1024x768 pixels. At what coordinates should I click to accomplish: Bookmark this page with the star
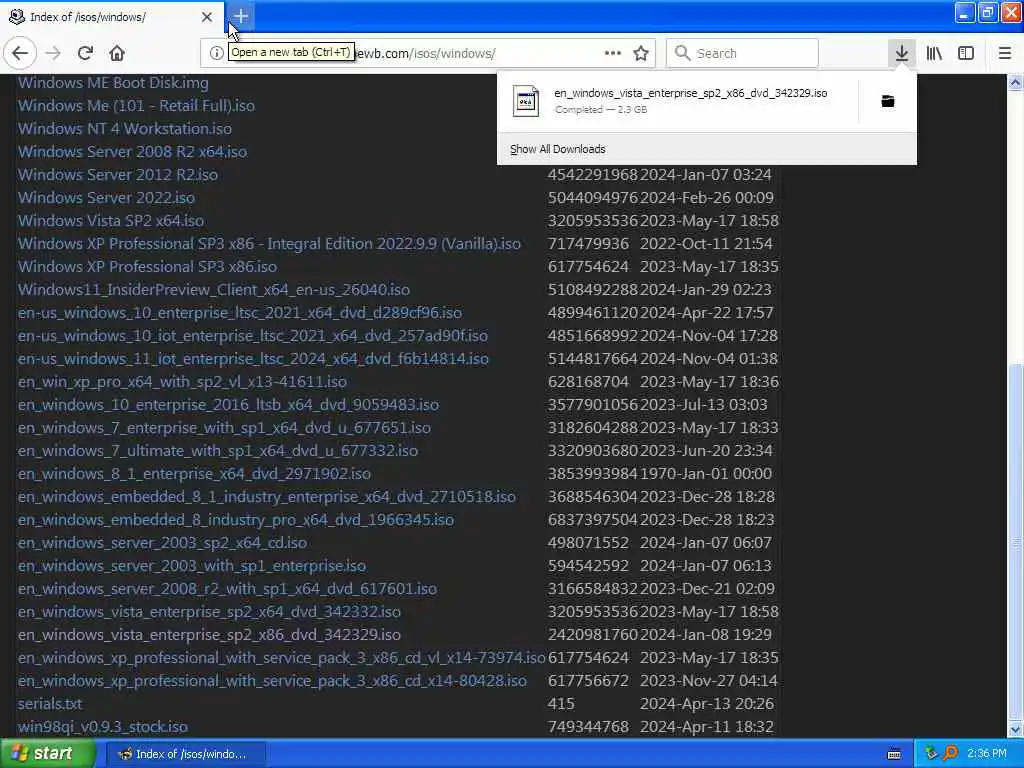pyautogui.click(x=641, y=53)
